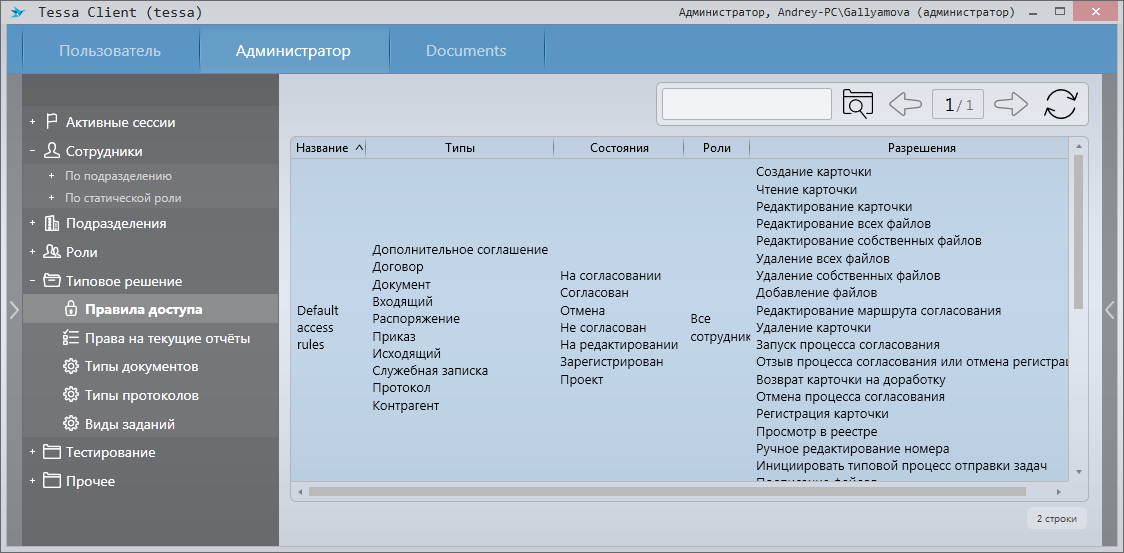Expand the По подразделению sub-item
1124x553 pixels.
point(51,176)
